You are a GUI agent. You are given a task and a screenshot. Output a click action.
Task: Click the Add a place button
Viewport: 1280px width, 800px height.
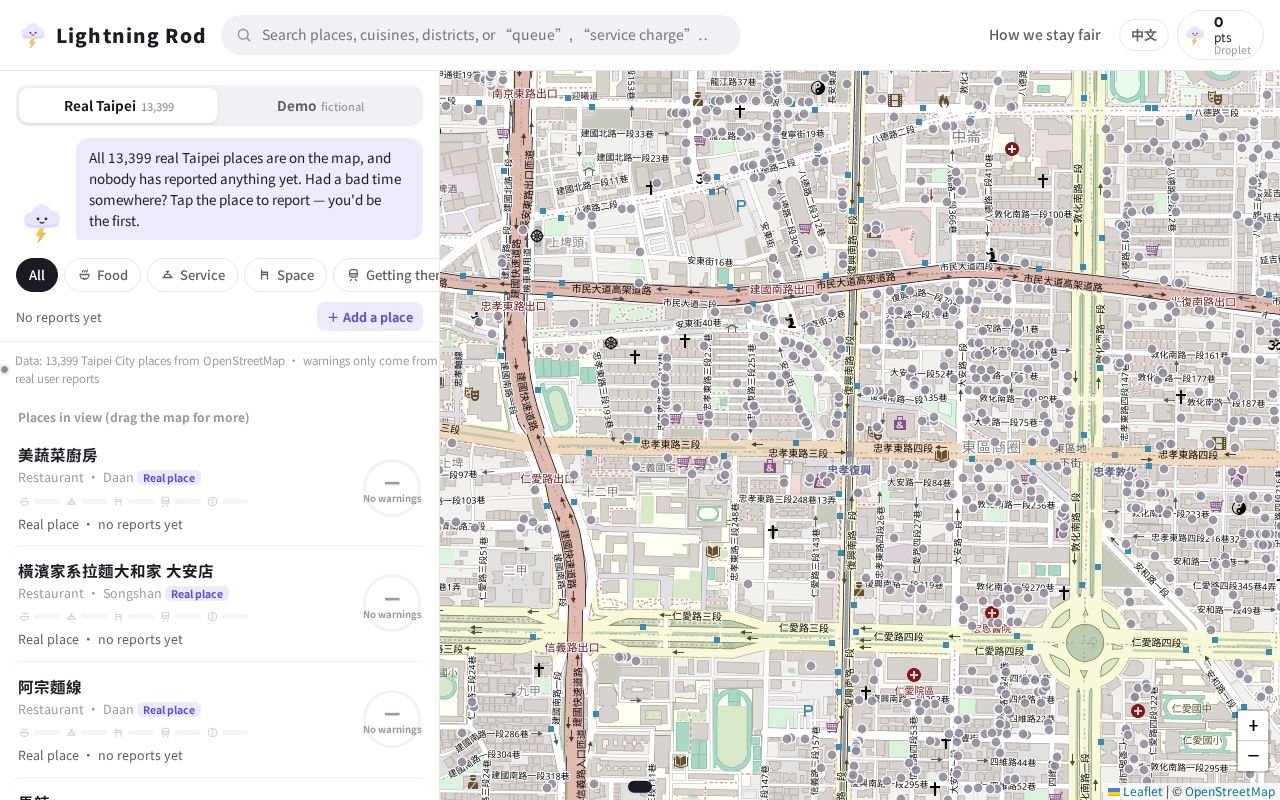tap(370, 317)
